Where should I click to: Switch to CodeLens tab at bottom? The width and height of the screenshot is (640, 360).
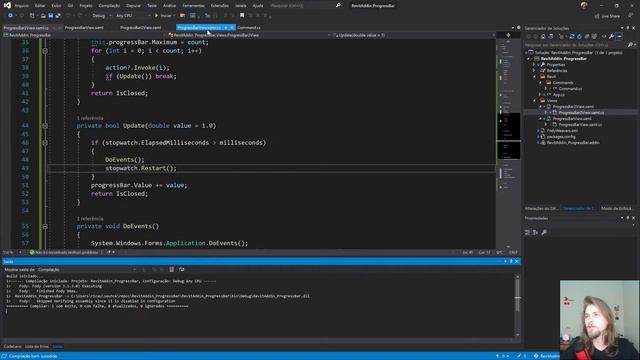12,347
